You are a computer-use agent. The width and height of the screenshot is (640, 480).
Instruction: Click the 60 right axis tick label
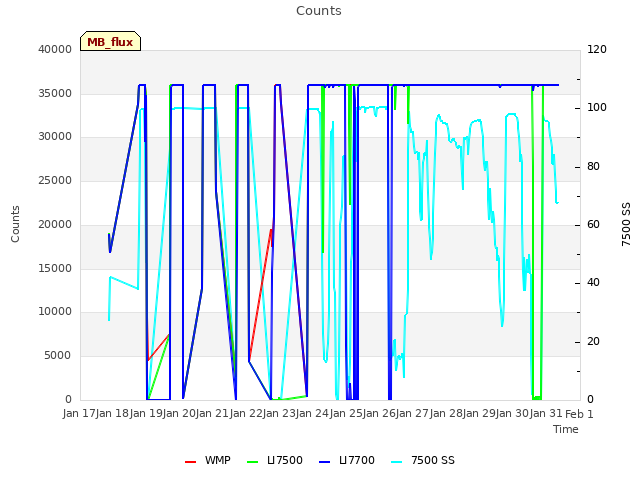593,225
